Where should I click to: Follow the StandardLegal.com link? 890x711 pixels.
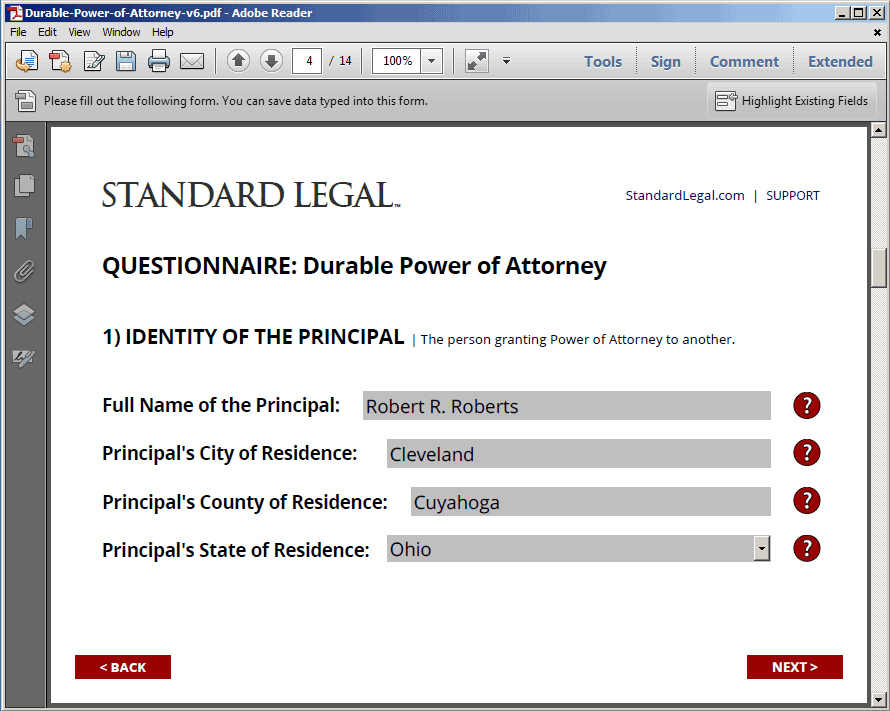click(685, 196)
